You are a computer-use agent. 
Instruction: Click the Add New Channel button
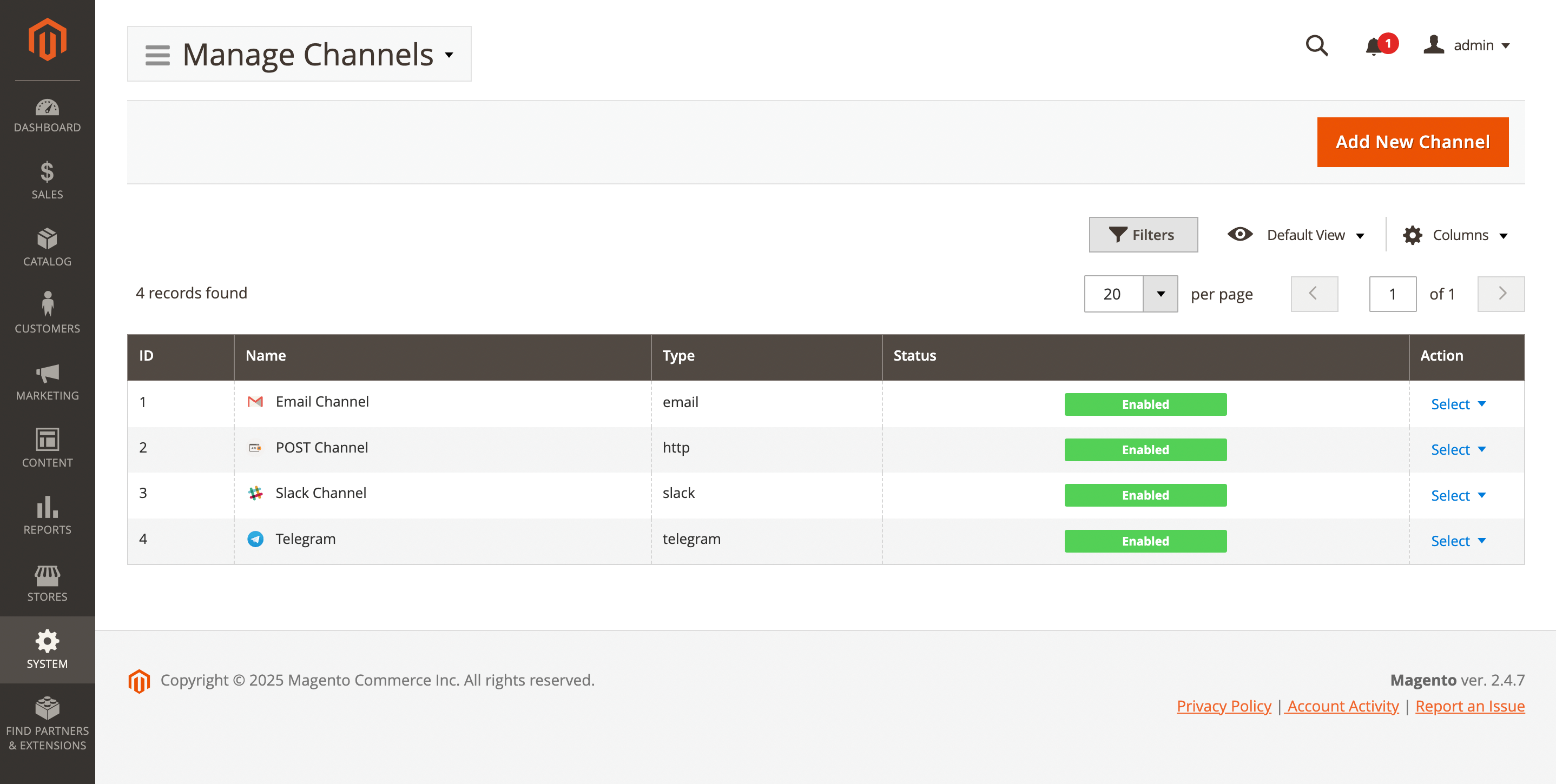coord(1412,142)
